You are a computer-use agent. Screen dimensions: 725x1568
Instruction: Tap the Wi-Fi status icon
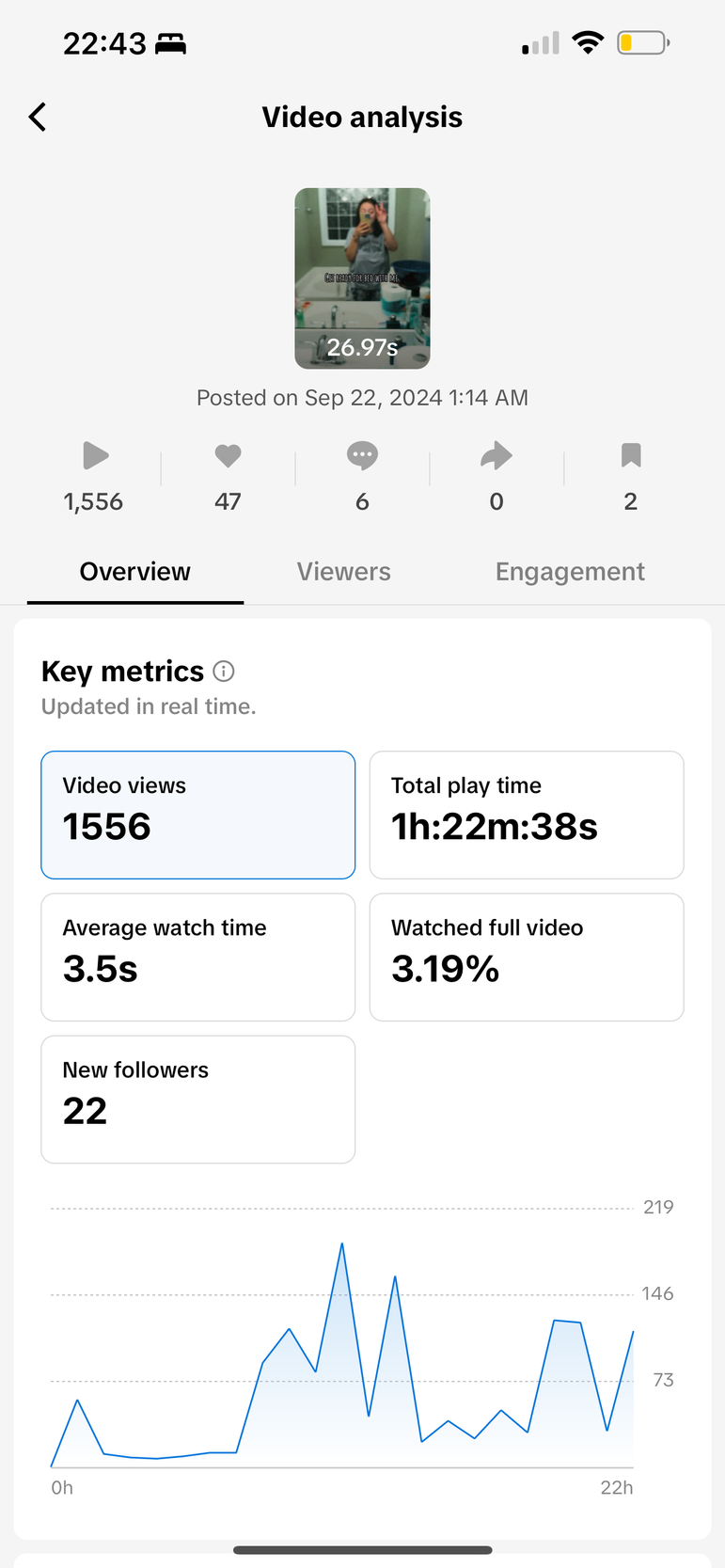[589, 43]
